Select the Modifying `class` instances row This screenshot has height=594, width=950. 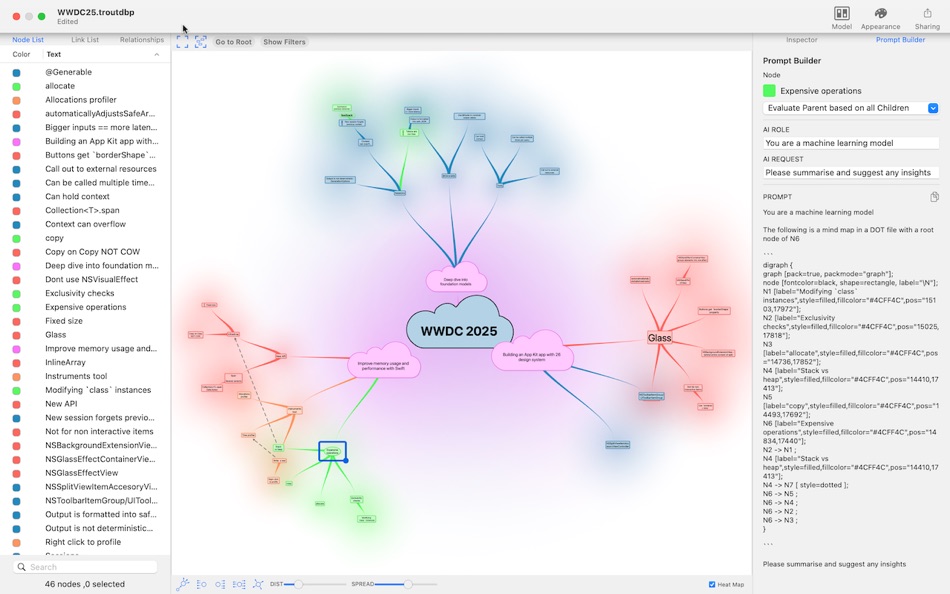[x=85, y=390]
